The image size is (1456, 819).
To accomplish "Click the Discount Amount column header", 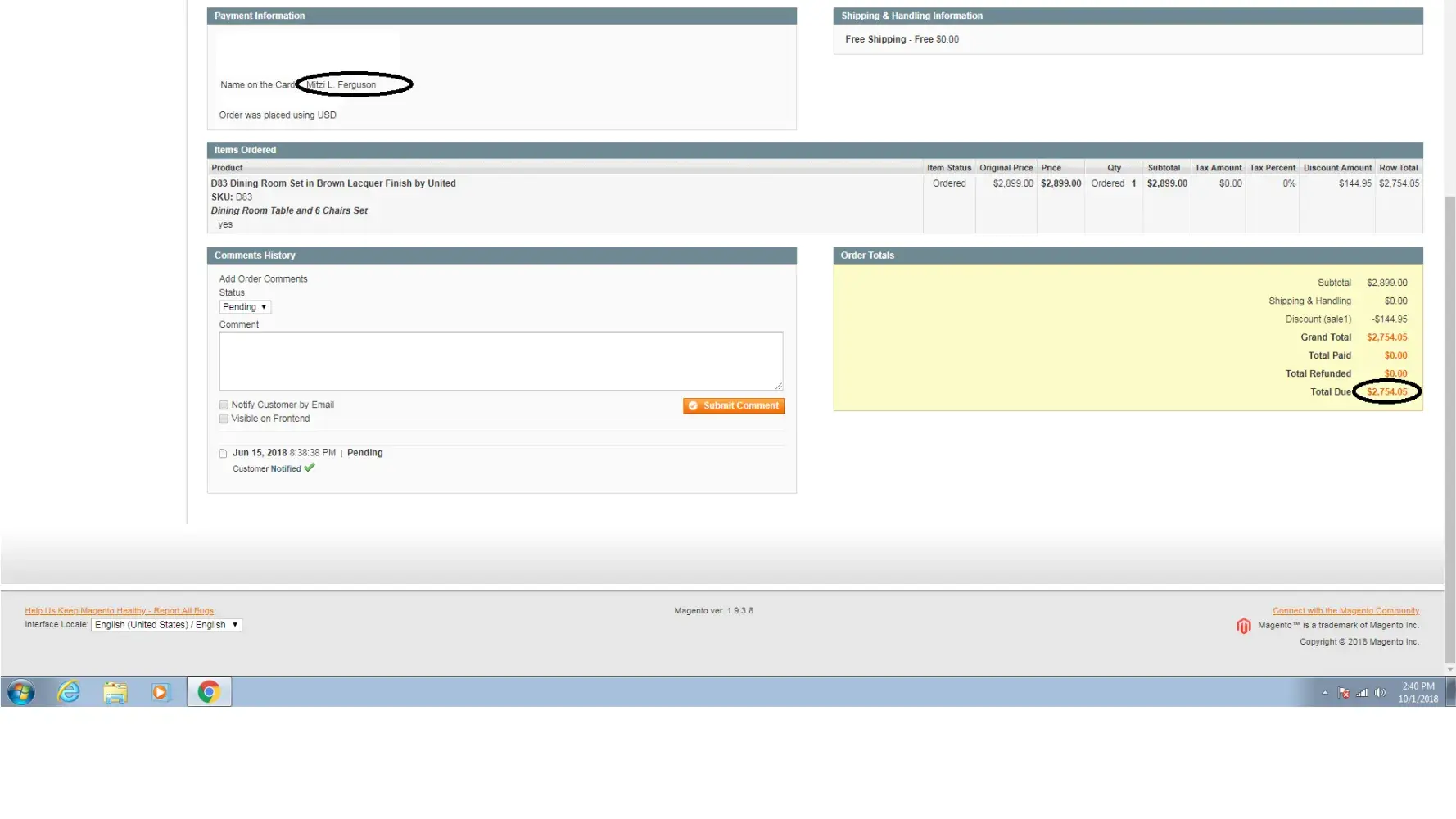I will pyautogui.click(x=1337, y=168).
